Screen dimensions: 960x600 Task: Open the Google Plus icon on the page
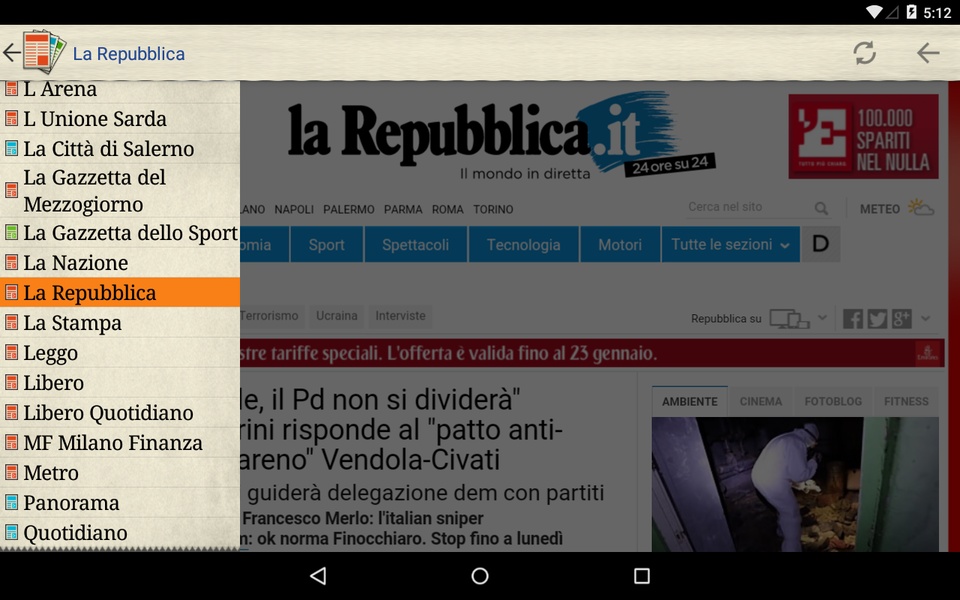coord(902,319)
